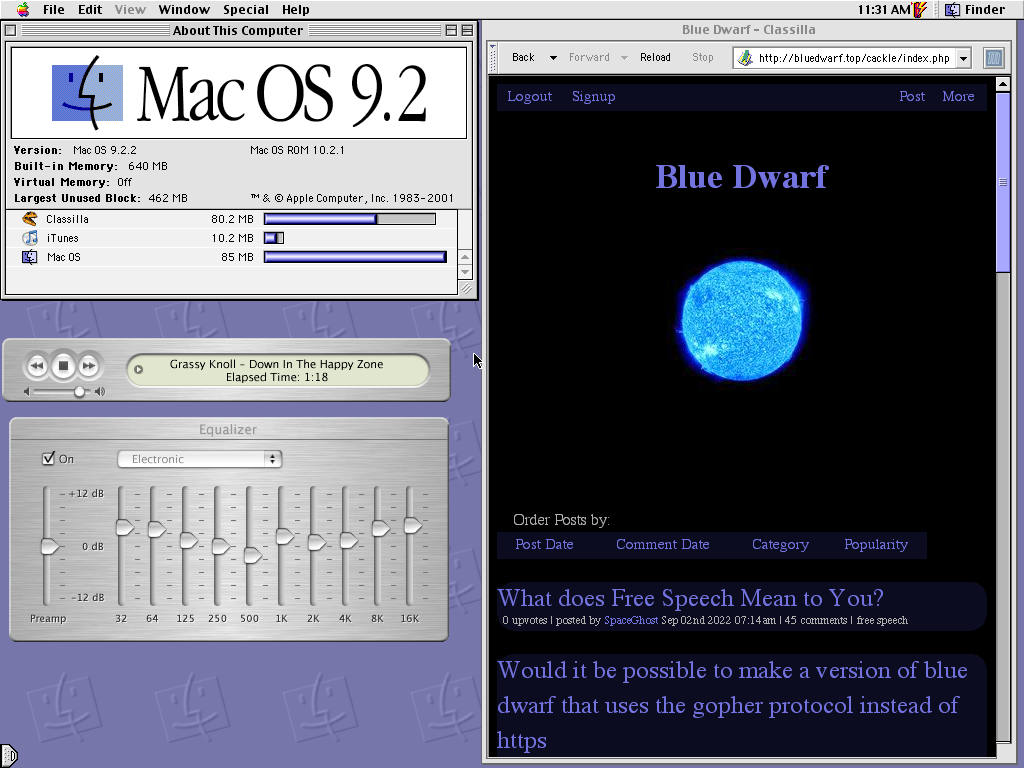The height and width of the screenshot is (768, 1024).
Task: Click the 250 Hz band slider knob
Action: [x=221, y=546]
